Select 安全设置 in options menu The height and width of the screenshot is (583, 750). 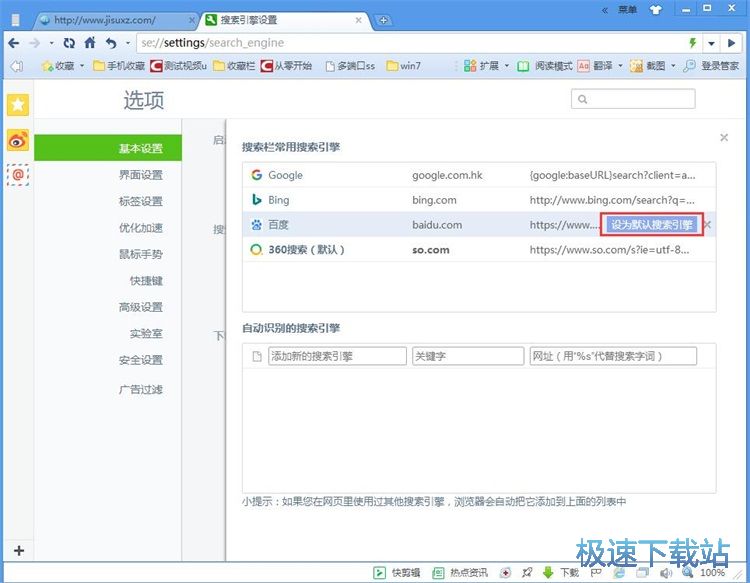tap(141, 360)
